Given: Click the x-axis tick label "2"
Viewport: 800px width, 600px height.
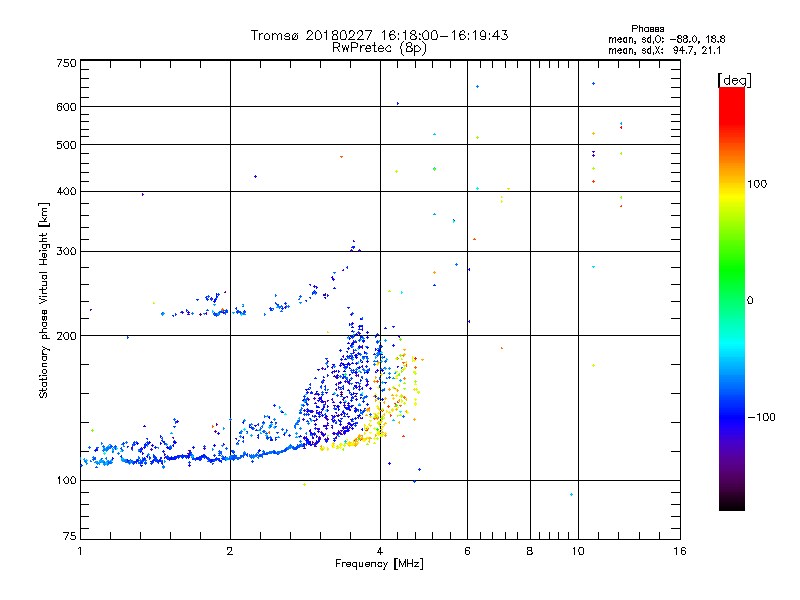Looking at the screenshot, I should pyautogui.click(x=230, y=551).
